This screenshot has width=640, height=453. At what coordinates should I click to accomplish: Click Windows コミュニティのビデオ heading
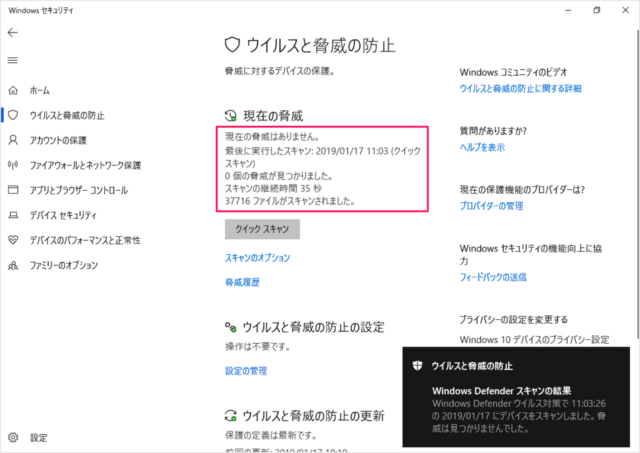click(x=513, y=72)
